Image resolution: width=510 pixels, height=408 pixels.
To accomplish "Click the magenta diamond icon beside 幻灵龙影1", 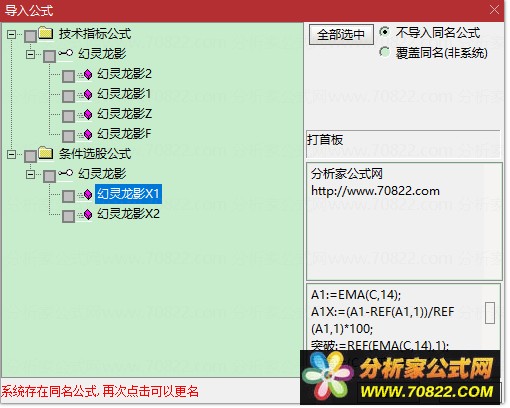I will tap(88, 94).
